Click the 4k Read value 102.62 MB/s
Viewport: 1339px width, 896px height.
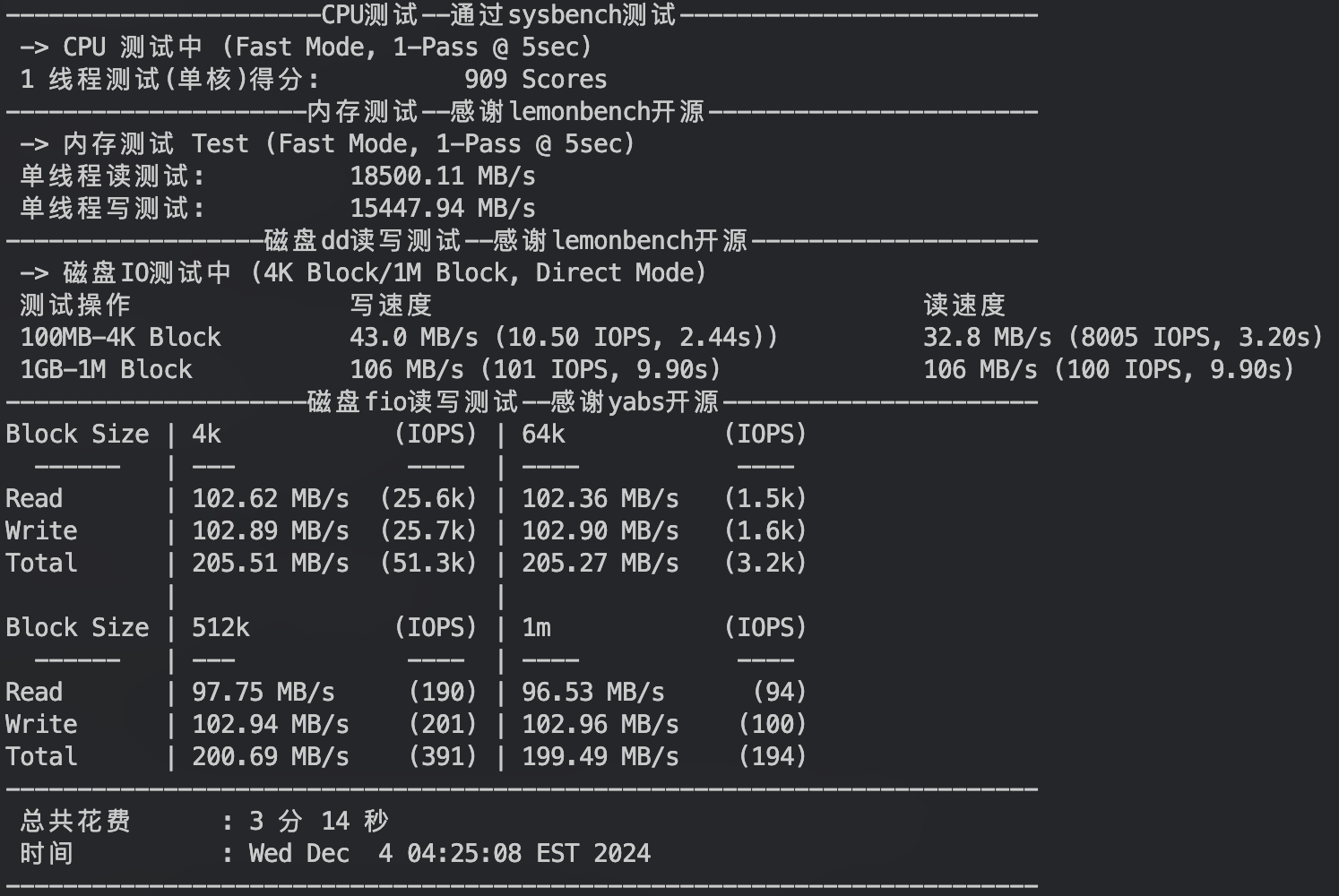tap(270, 499)
